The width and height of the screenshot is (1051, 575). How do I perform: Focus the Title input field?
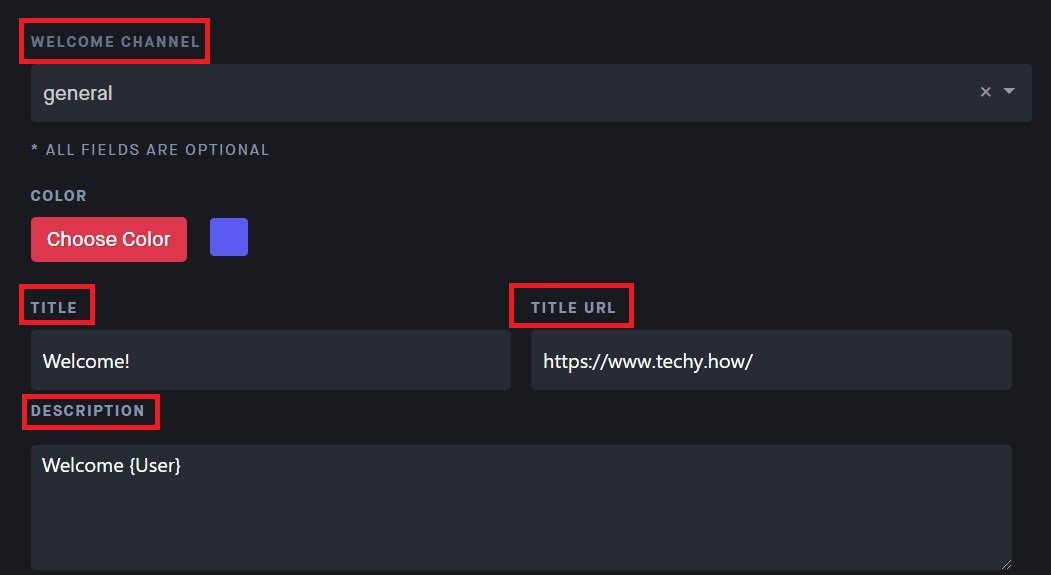pos(270,360)
